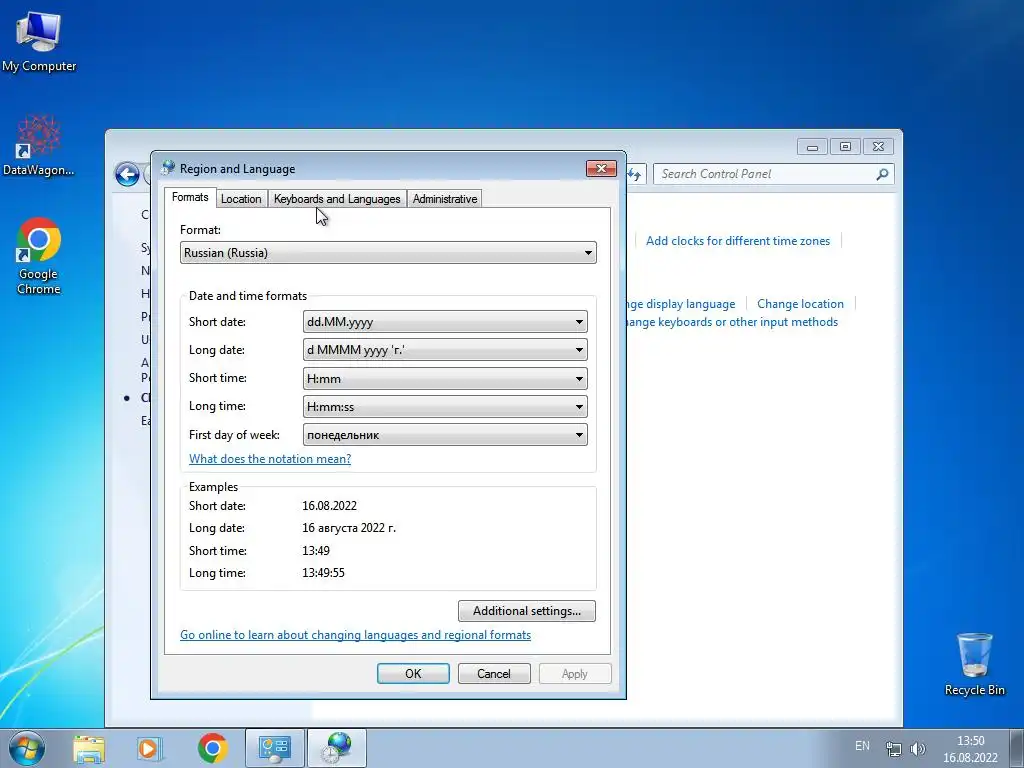
Task: Open the Windows Start menu
Action: (27, 748)
